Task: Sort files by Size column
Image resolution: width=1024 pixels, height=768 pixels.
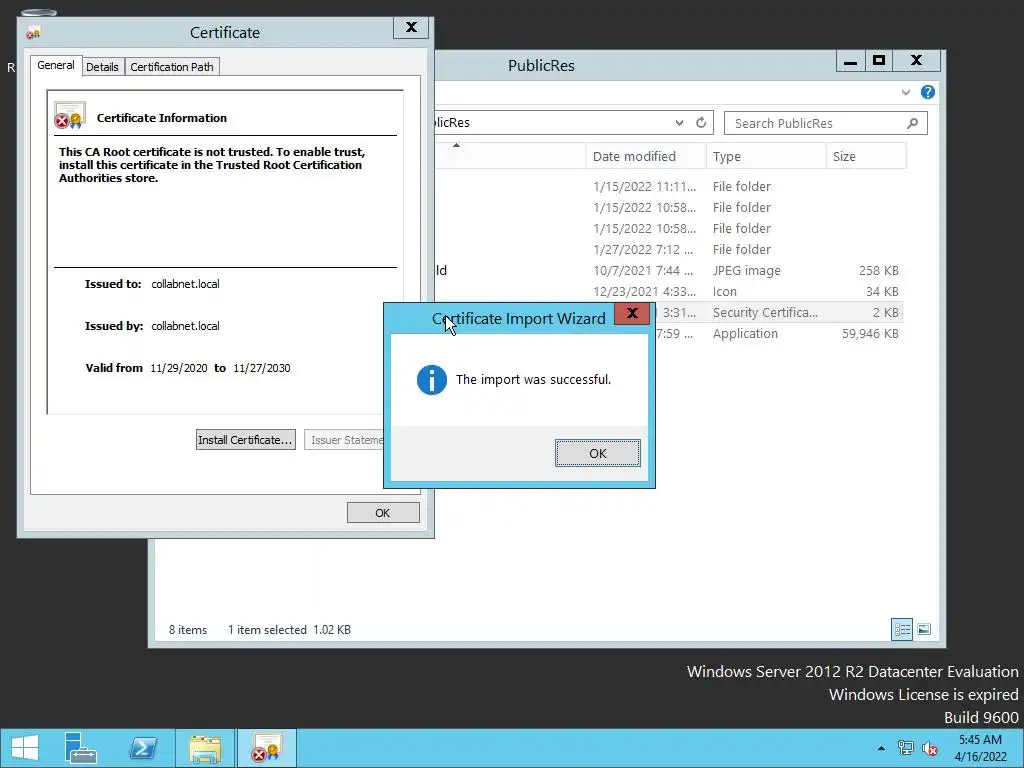Action: (867, 156)
